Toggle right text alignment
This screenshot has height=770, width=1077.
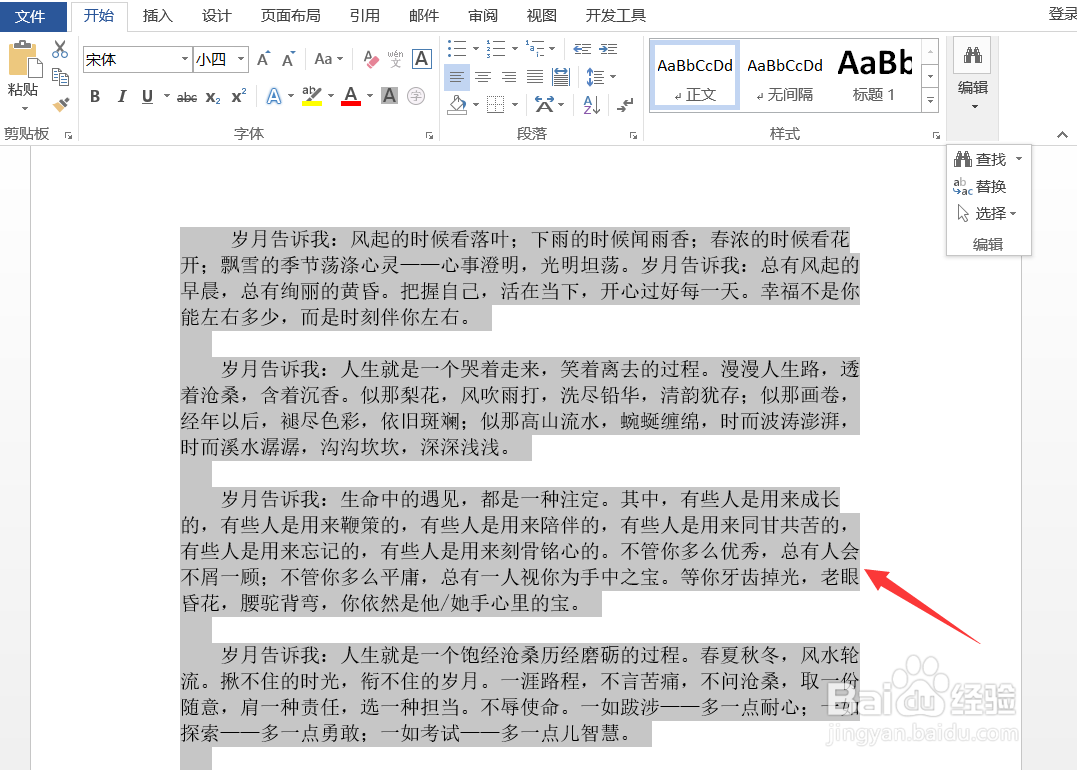[509, 77]
